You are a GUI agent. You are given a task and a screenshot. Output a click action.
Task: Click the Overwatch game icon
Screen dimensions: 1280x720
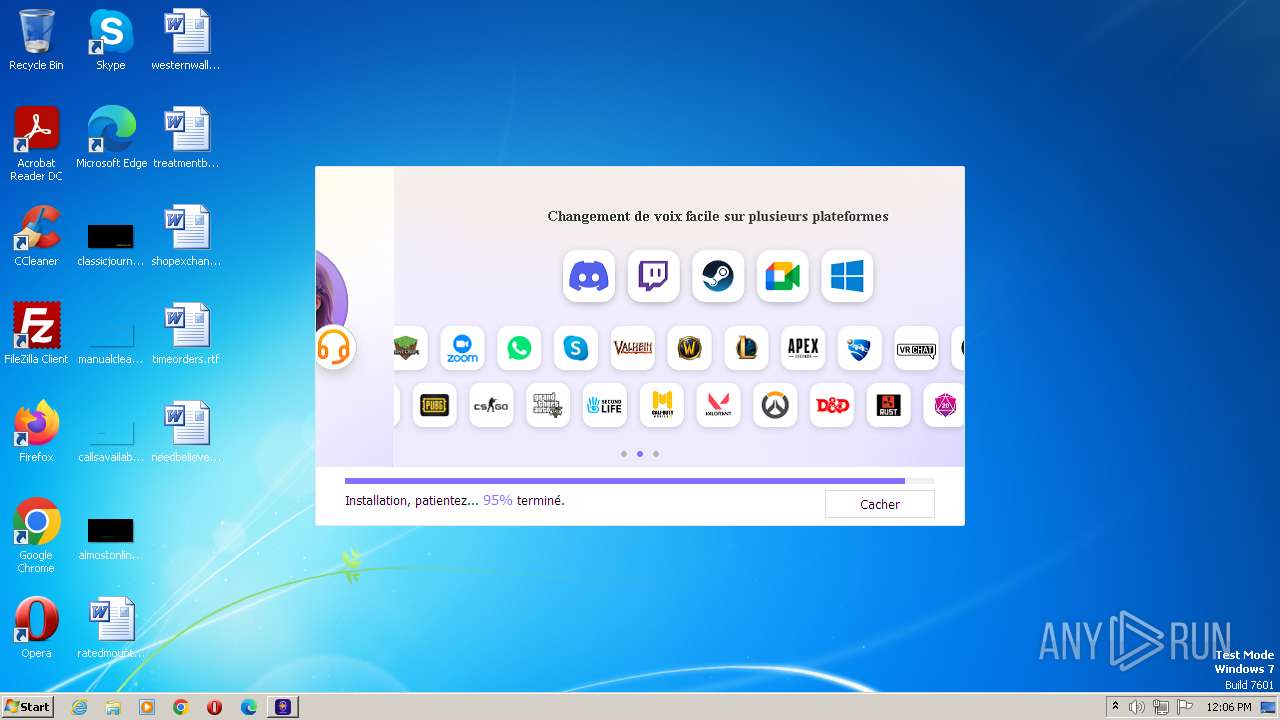coord(775,405)
